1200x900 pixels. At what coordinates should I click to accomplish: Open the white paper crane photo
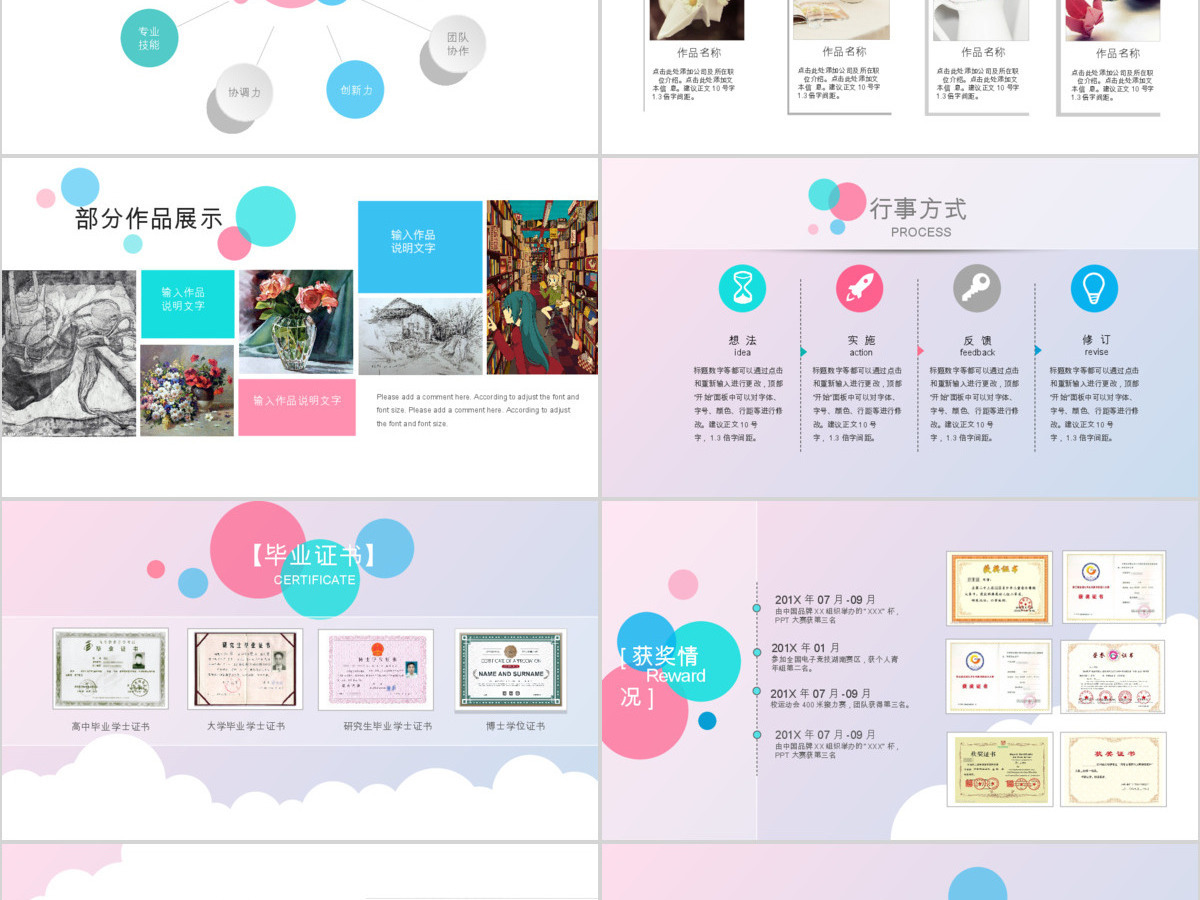(x=697, y=20)
